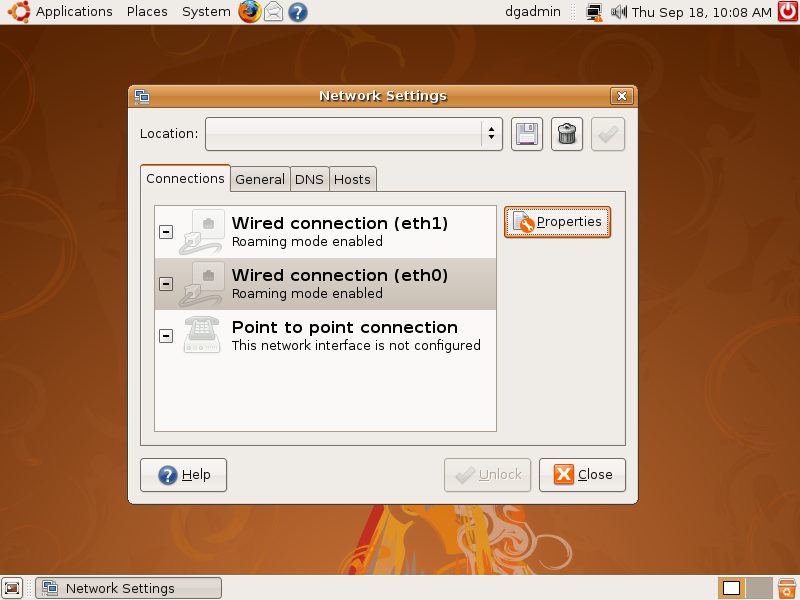Click the red power quit icon
The image size is (800, 600).
788,11
